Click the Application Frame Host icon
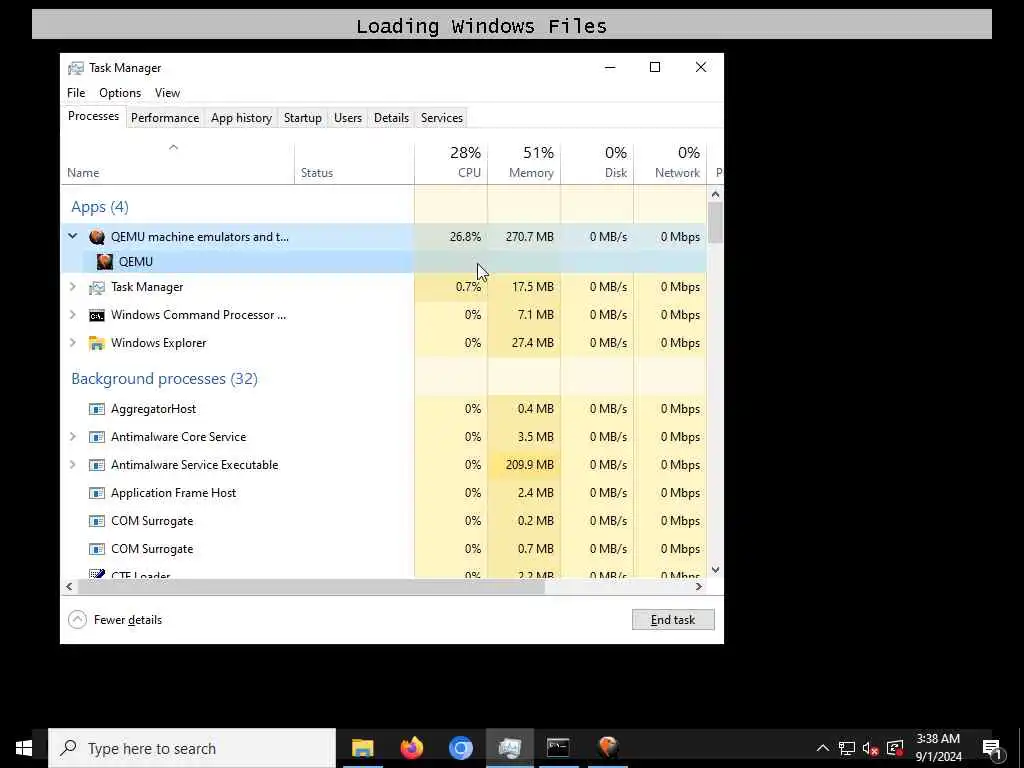1024x768 pixels. [x=97, y=493]
